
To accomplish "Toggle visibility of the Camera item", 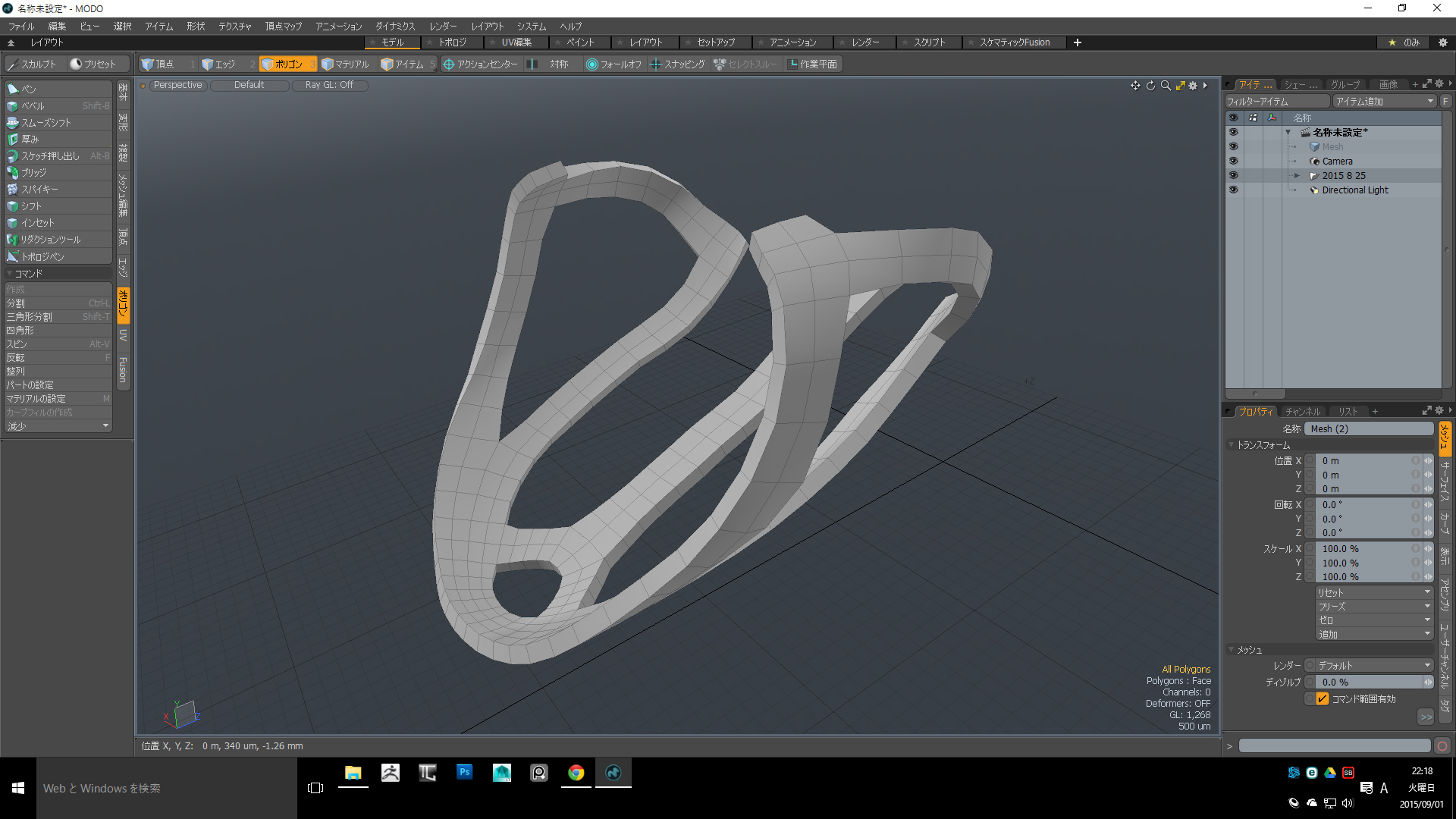I will pyautogui.click(x=1233, y=161).
